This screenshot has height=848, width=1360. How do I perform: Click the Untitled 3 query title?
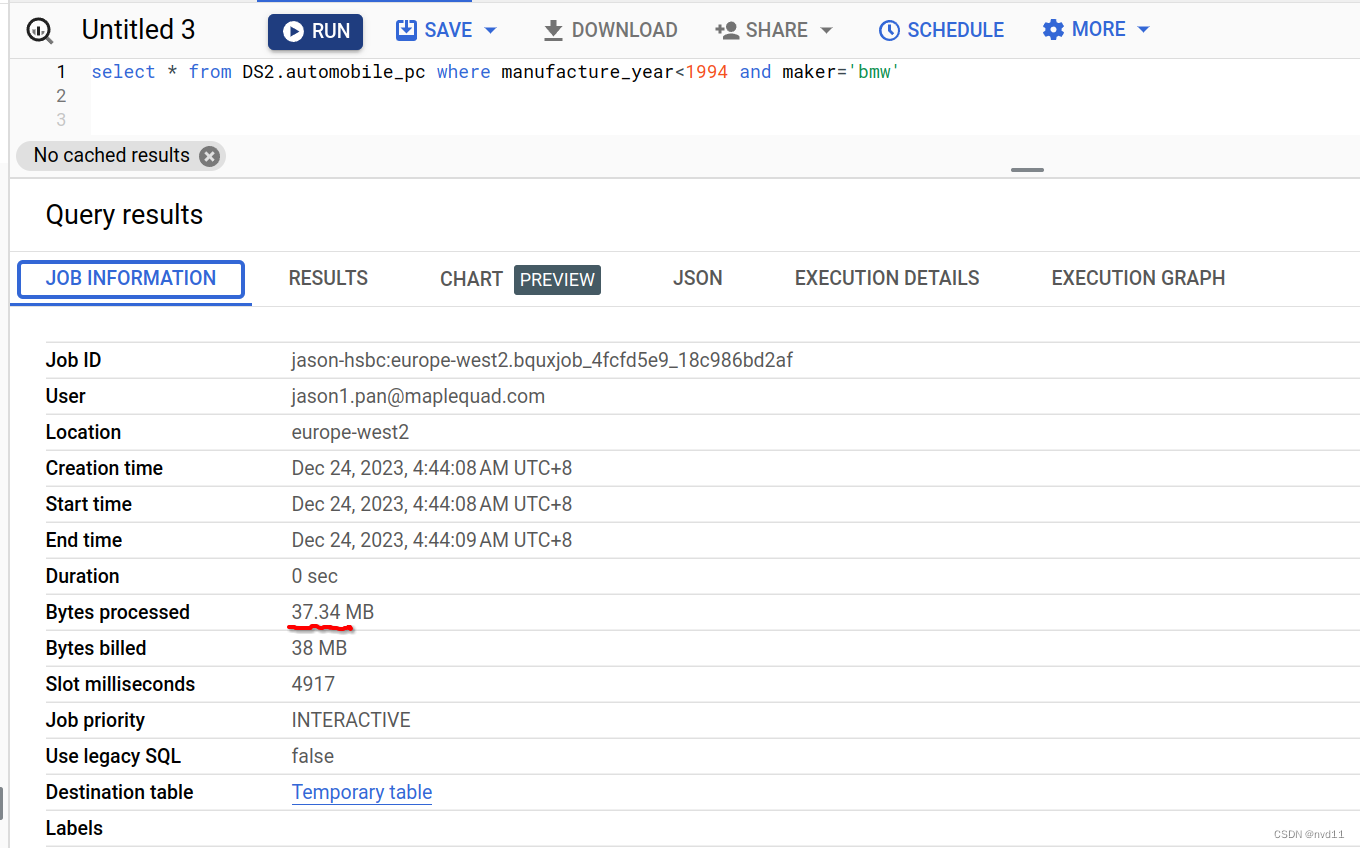[138, 30]
